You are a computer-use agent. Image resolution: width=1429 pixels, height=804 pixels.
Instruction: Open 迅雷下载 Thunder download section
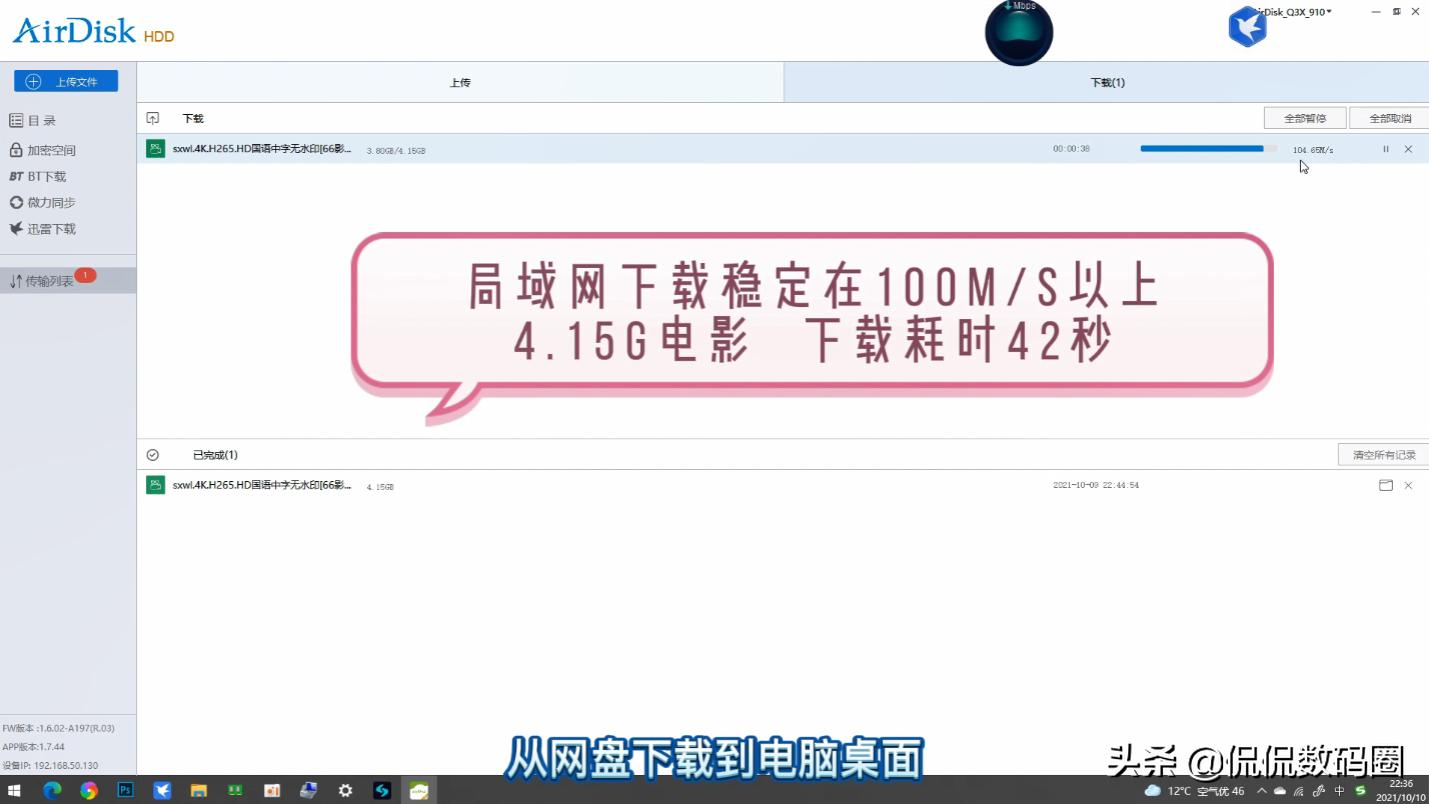tap(52, 228)
